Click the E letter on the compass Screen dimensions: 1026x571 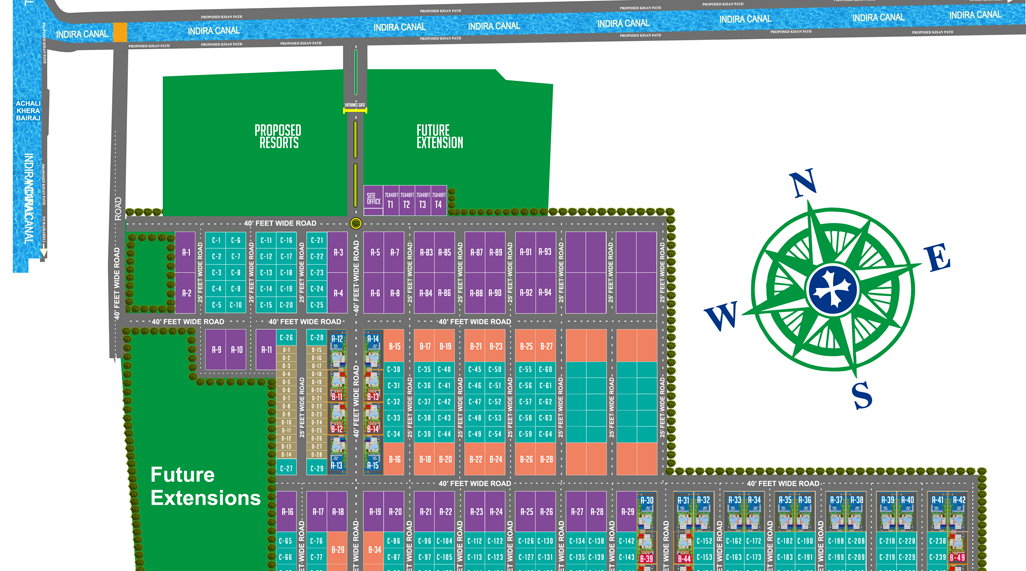click(937, 259)
